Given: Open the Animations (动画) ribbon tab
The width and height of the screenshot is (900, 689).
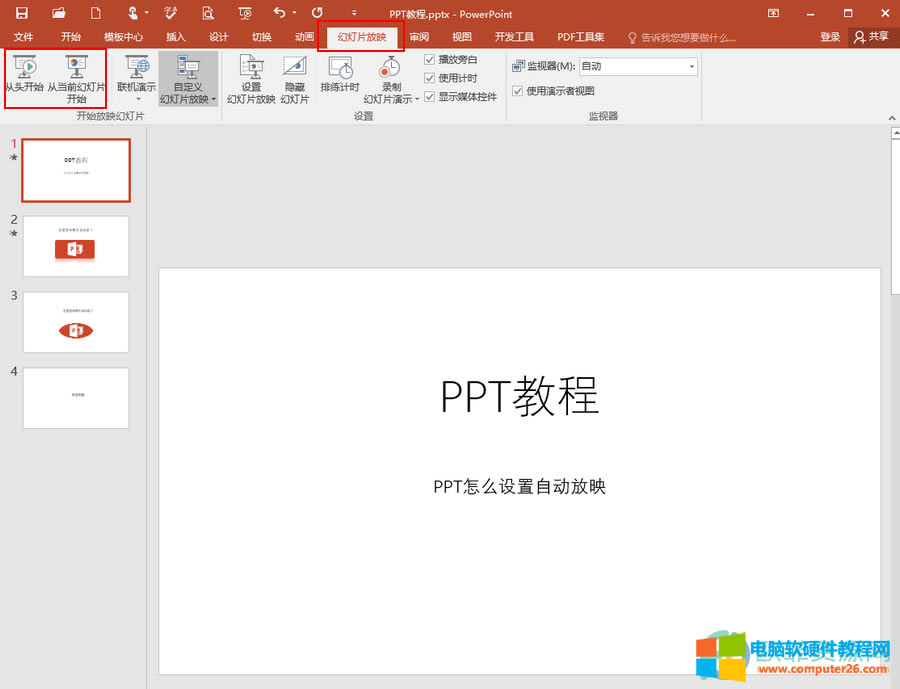Looking at the screenshot, I should pyautogui.click(x=304, y=37).
